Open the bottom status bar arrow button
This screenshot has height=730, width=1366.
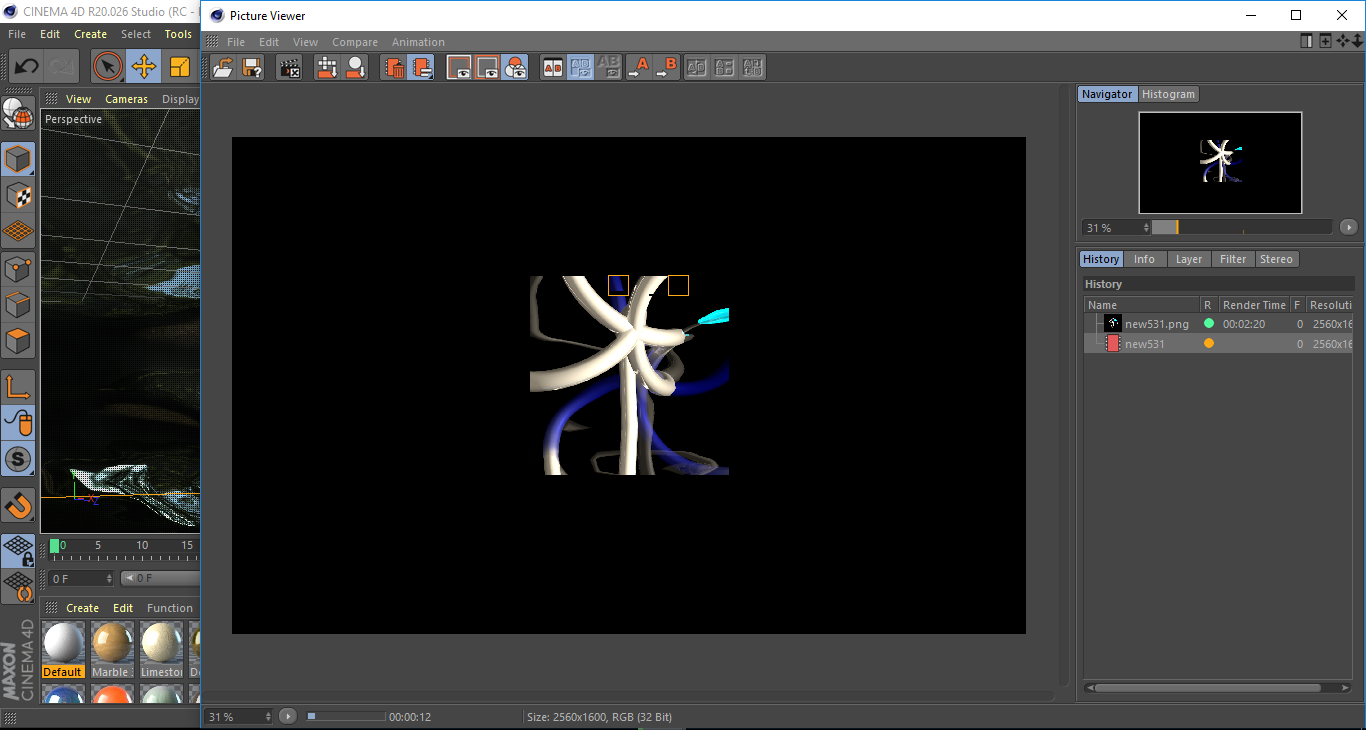point(288,717)
